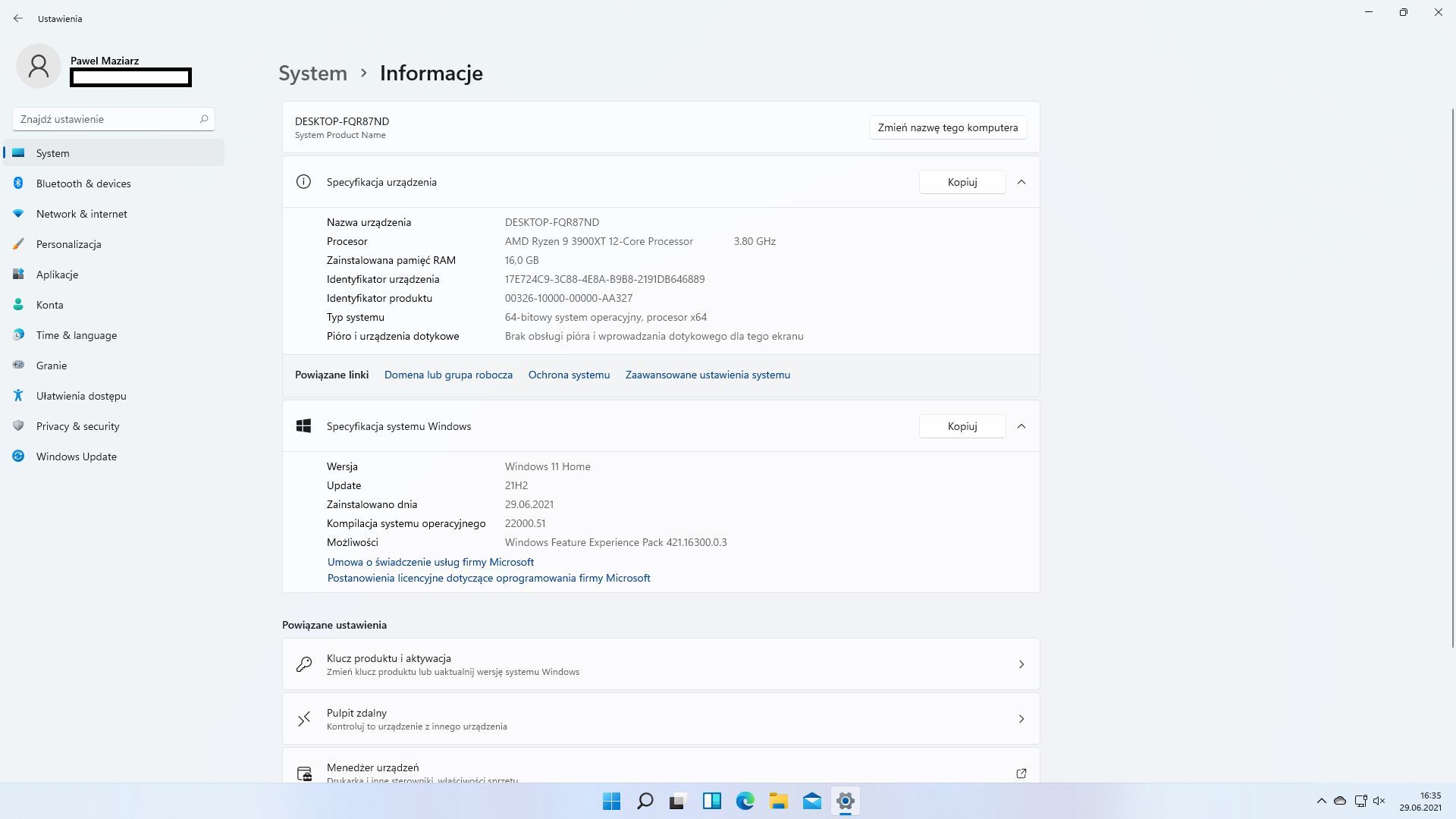Click product ID 00326-10000-00000-AA327

[x=569, y=298]
